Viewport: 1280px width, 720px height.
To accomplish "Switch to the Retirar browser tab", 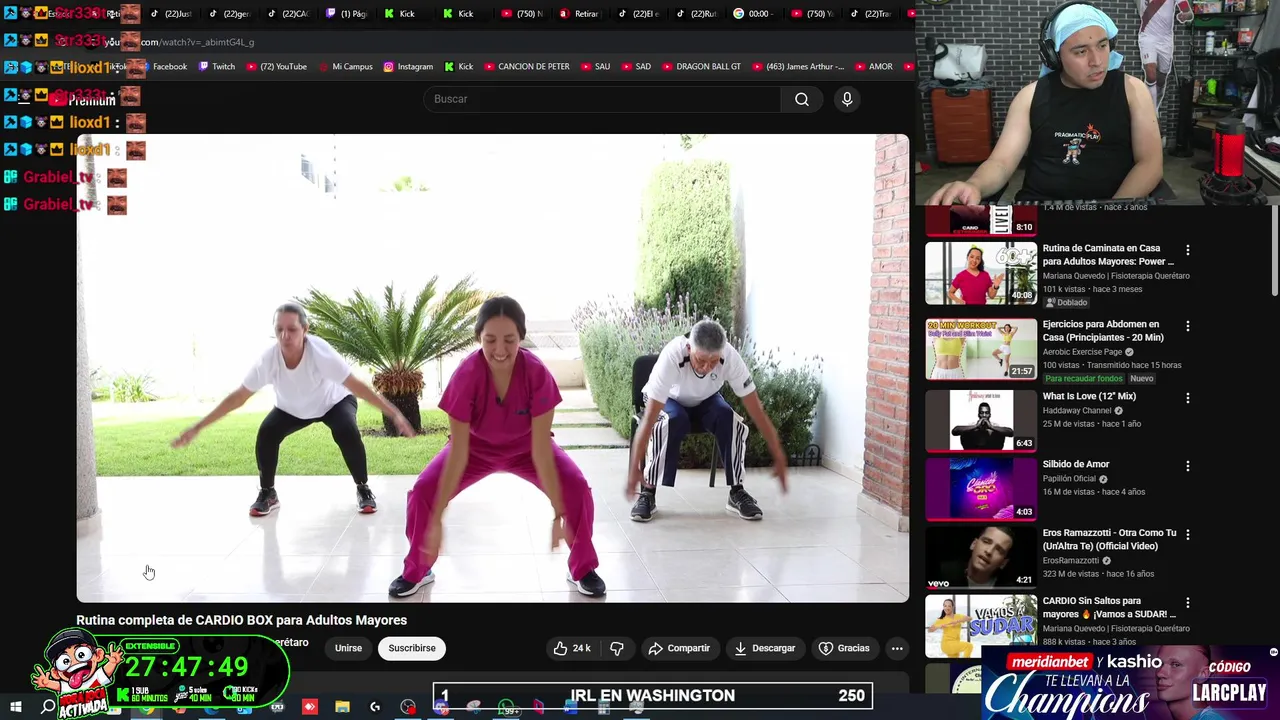I will point(580,14).
